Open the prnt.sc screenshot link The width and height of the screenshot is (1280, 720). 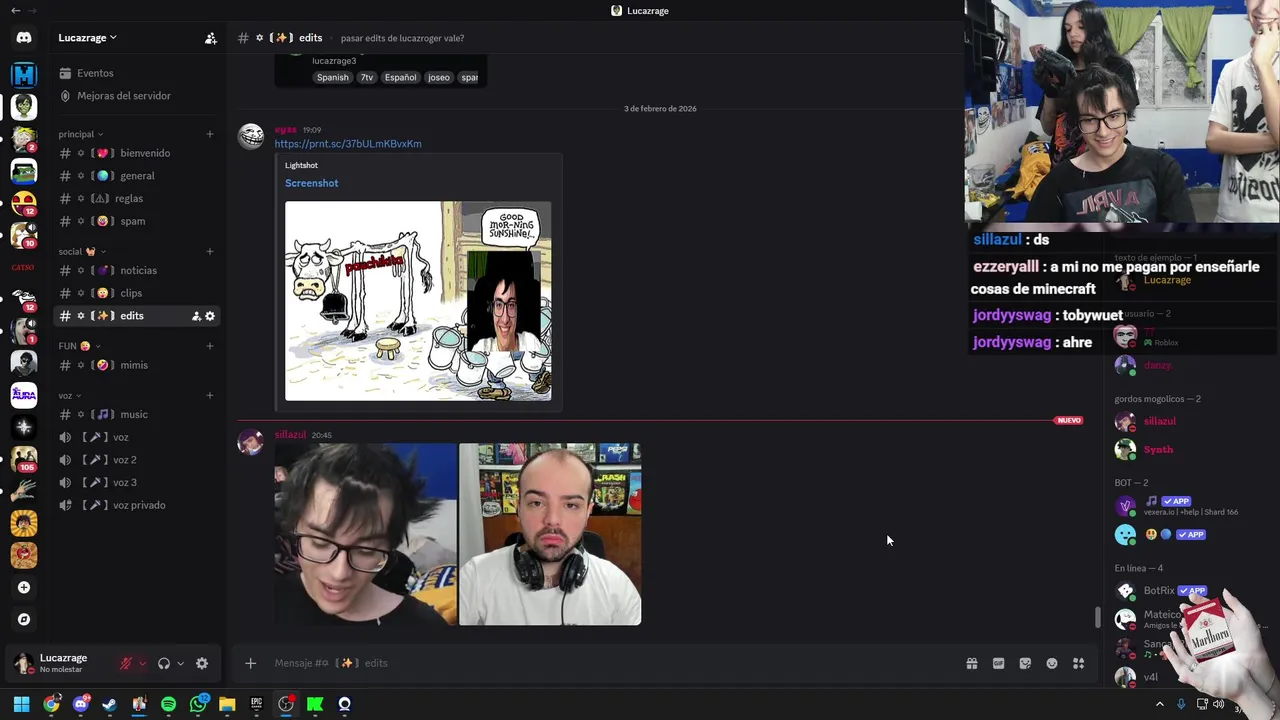point(348,144)
